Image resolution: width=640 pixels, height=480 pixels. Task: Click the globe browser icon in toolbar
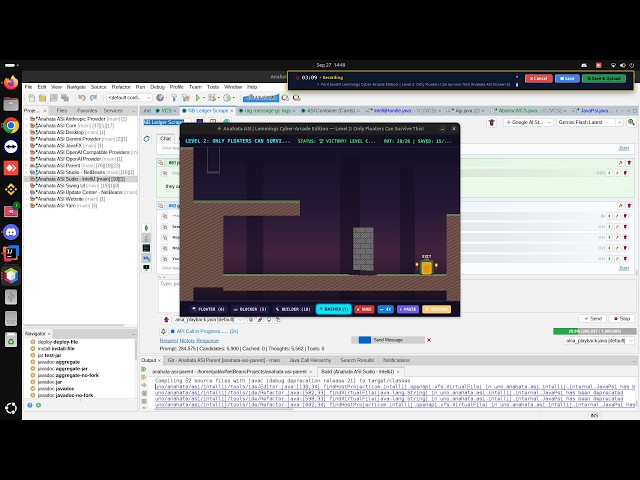[x=160, y=98]
